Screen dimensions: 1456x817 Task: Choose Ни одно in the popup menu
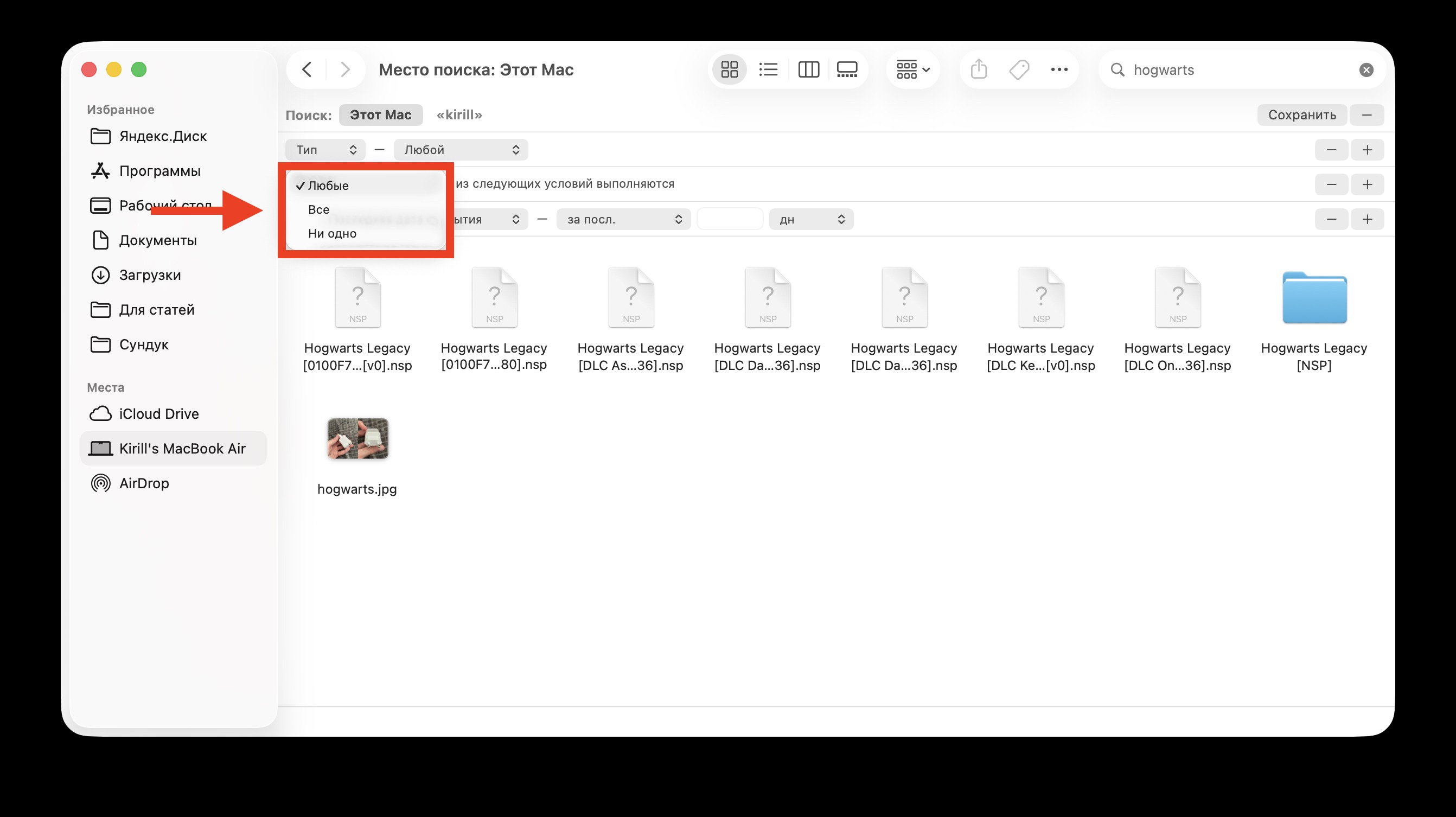pos(332,233)
